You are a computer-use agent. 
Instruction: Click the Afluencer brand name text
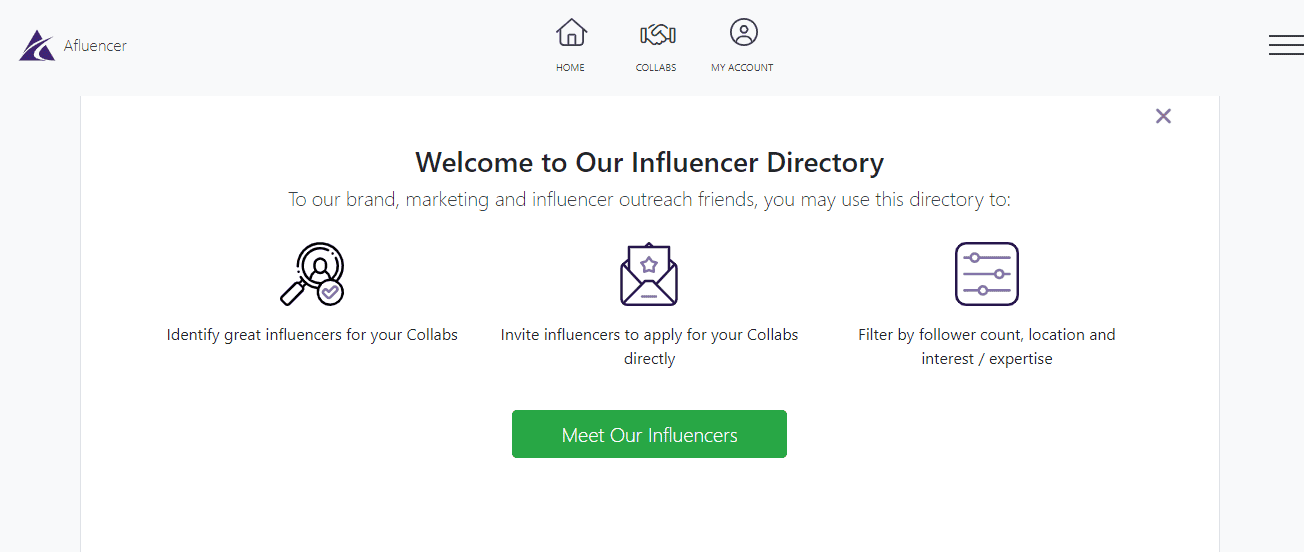click(x=95, y=45)
